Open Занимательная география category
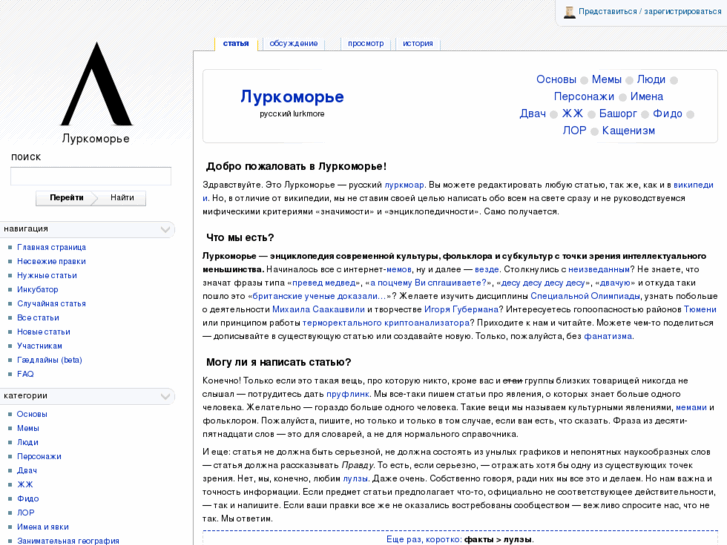Viewport: 727px width, 545px height. coord(68,541)
